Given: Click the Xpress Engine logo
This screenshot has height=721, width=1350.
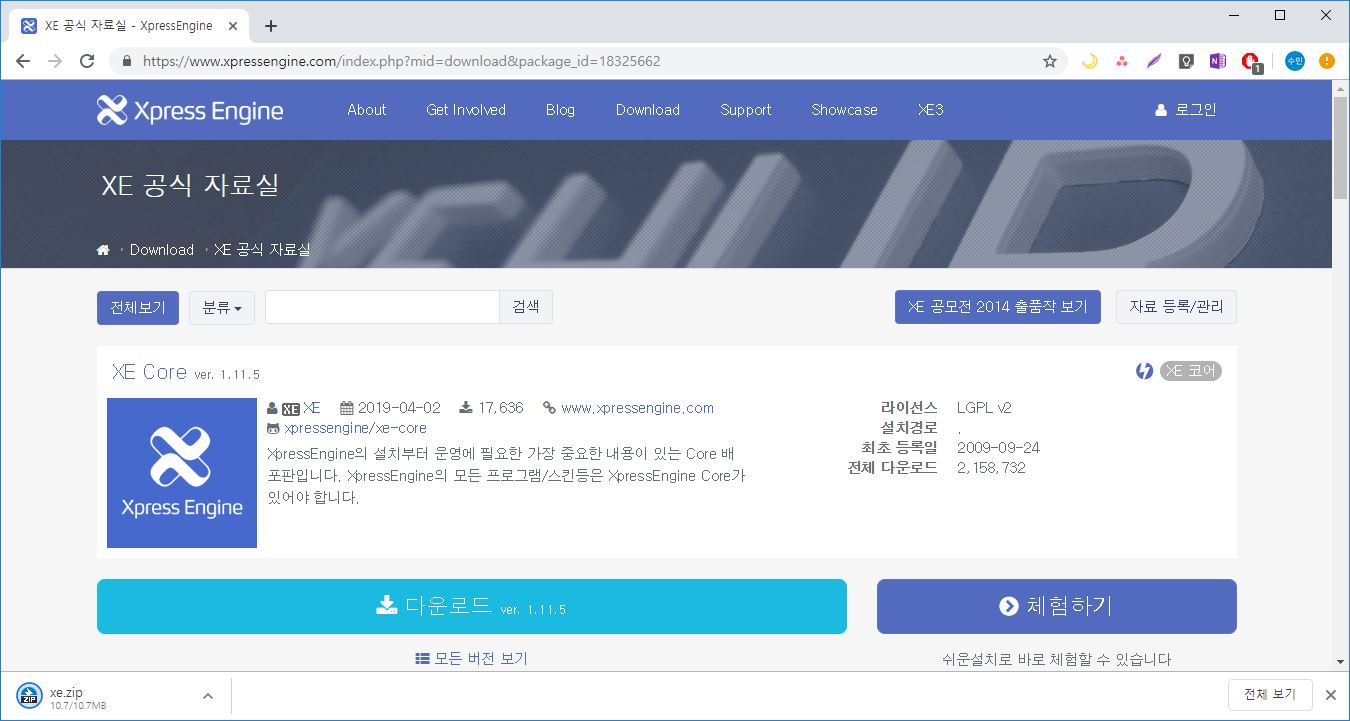Looking at the screenshot, I should click(x=190, y=110).
